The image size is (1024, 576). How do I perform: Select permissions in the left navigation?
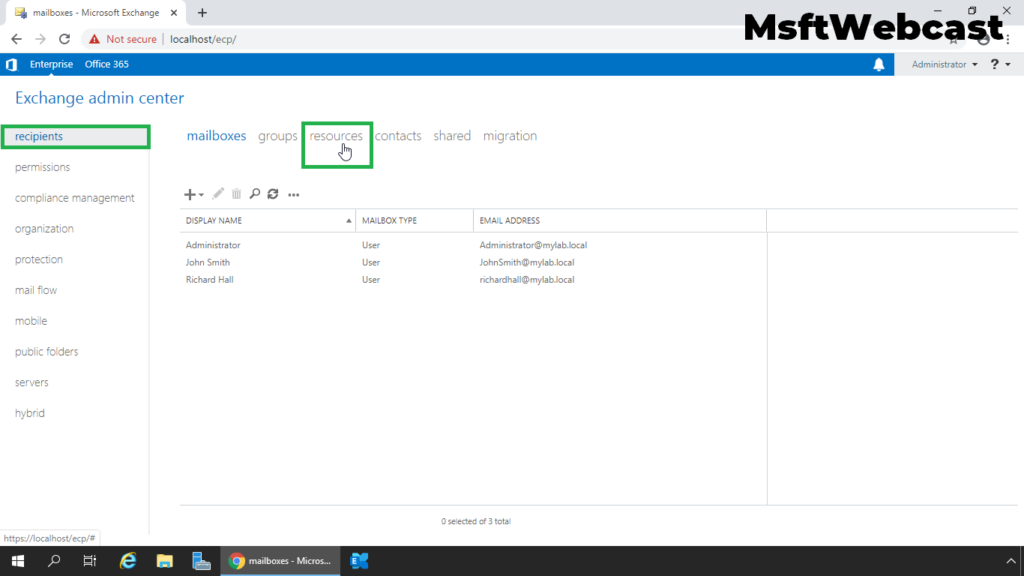42,167
